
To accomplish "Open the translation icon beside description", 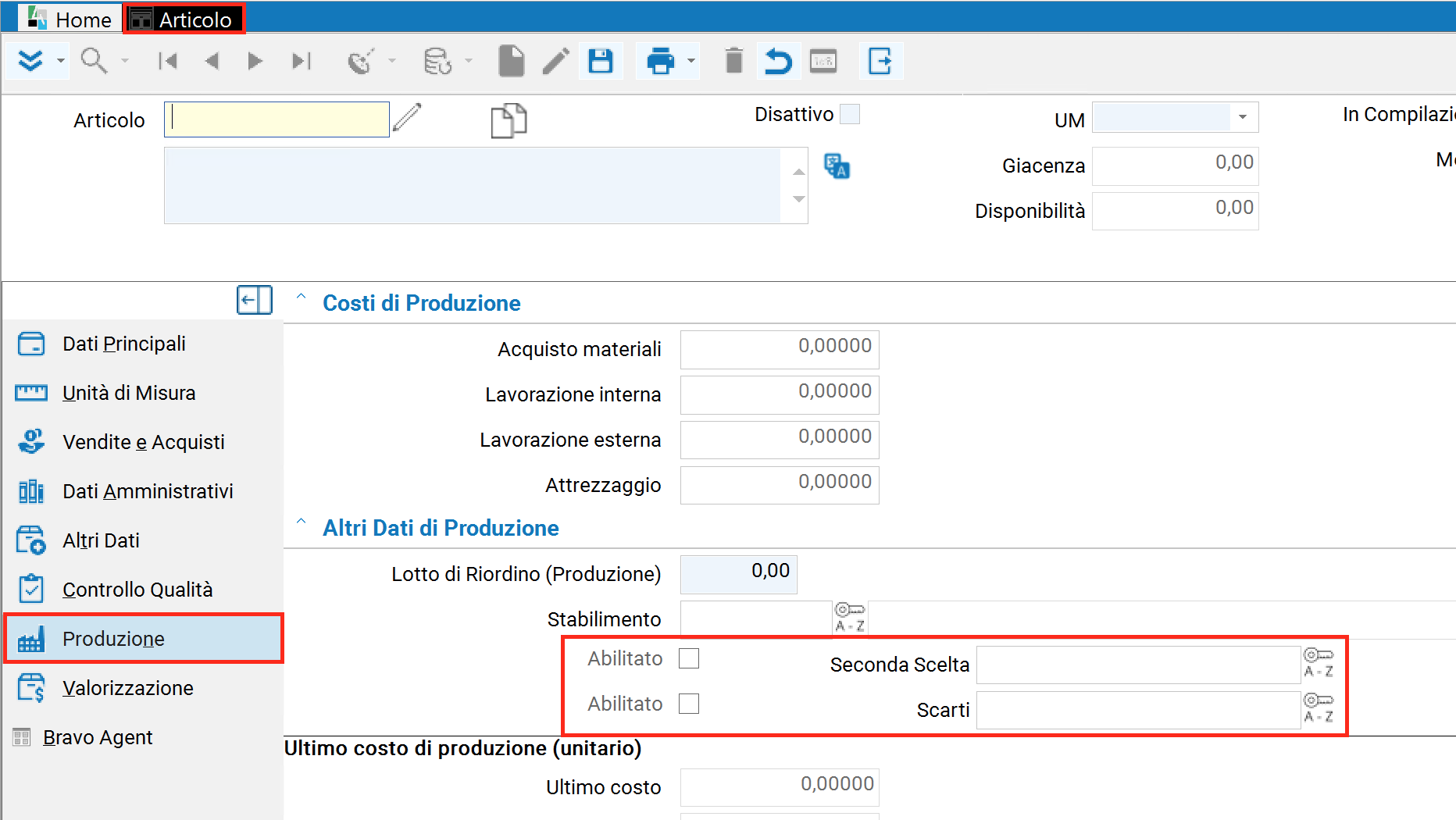I will (x=837, y=166).
